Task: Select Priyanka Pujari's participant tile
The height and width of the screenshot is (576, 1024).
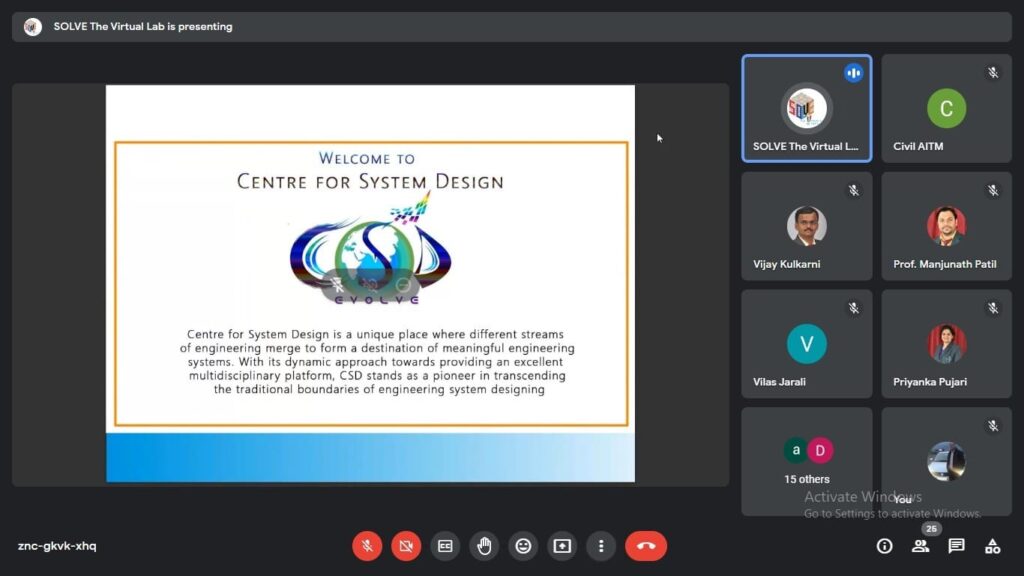Action: point(946,343)
